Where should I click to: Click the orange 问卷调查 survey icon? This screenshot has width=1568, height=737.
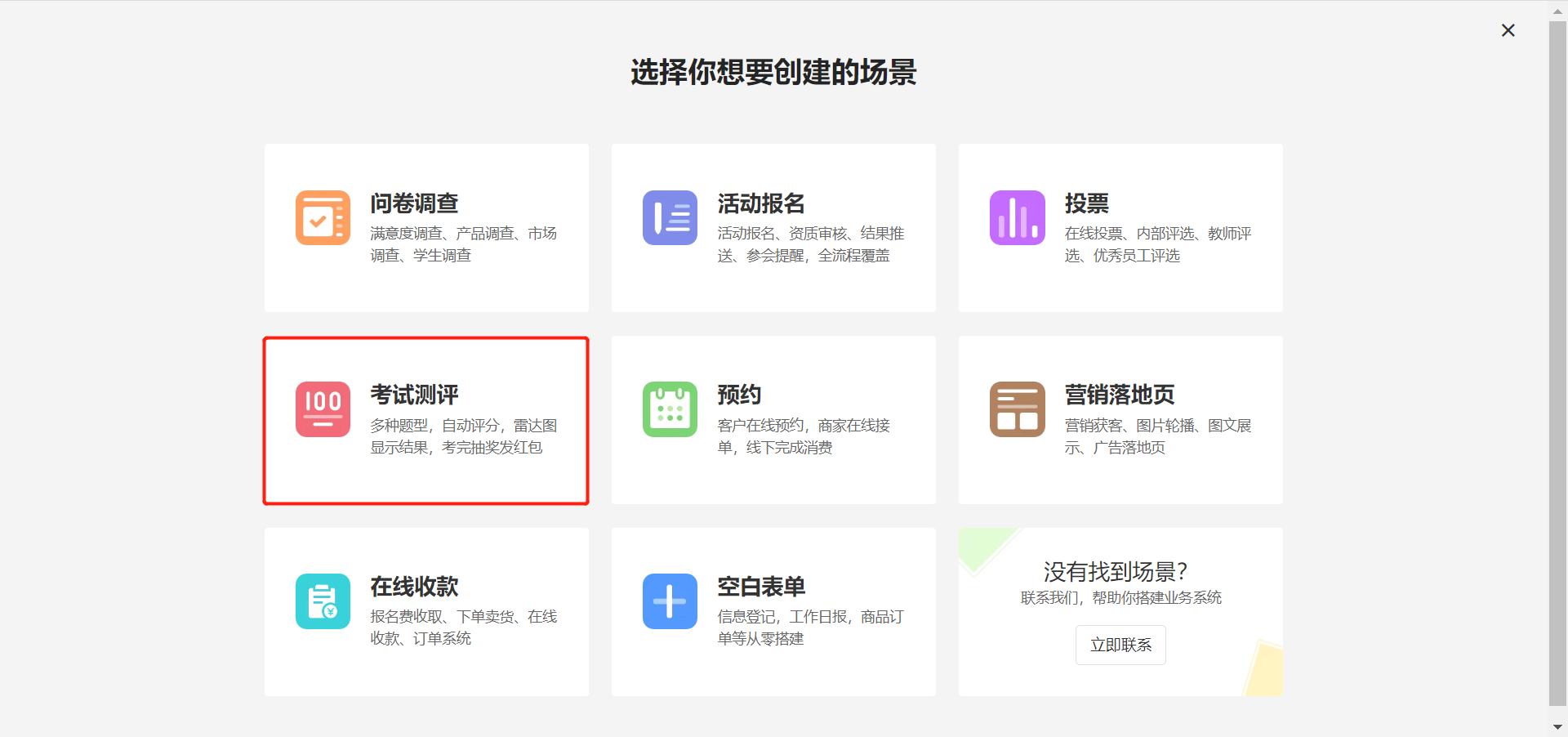[x=323, y=218]
